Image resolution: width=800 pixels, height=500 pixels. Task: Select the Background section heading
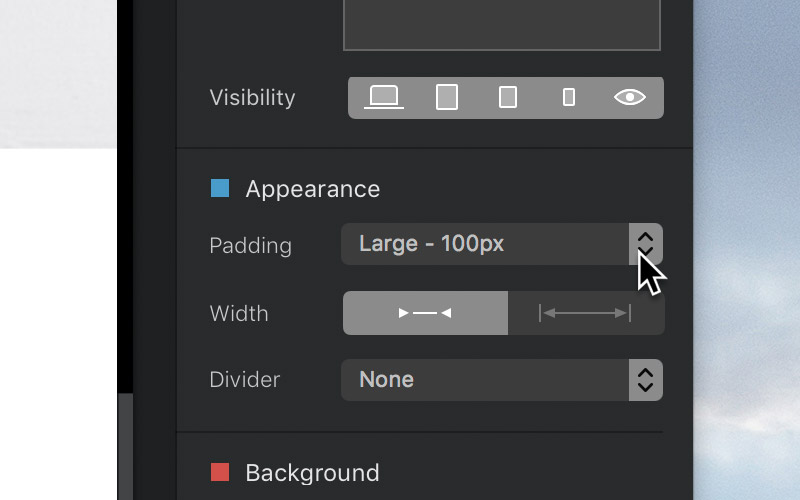312,472
